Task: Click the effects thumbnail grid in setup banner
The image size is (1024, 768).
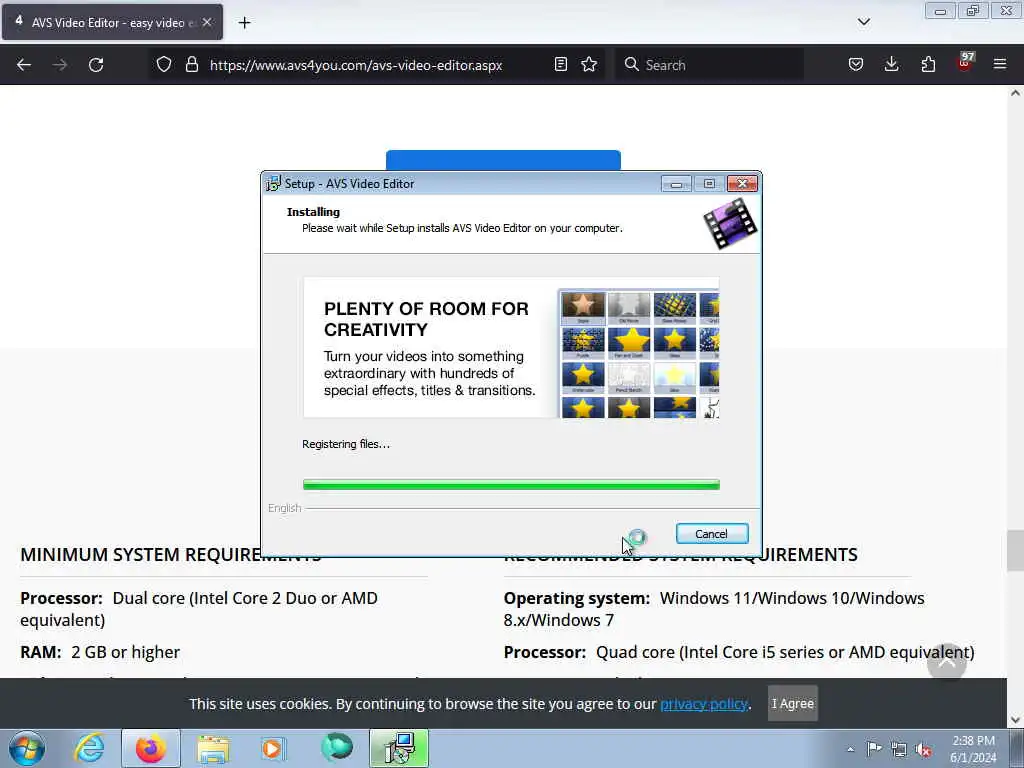Action: [x=639, y=353]
